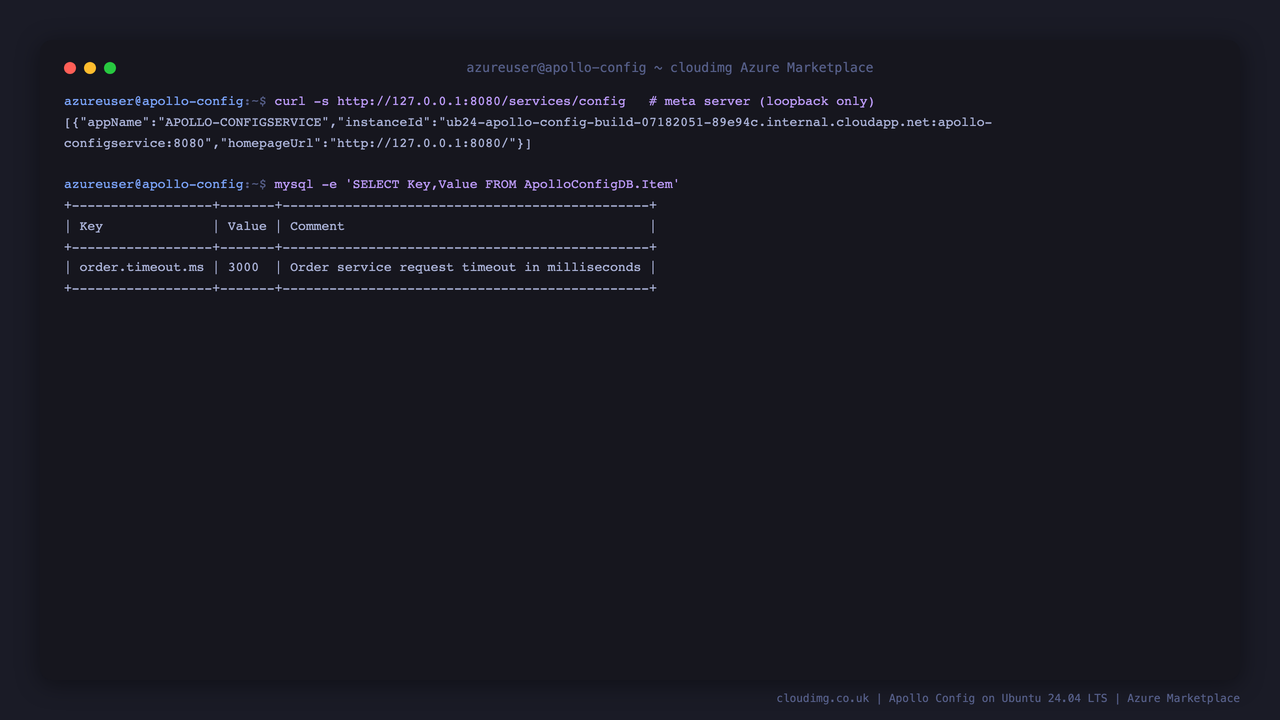Click the mysql query 'SELECT Key,Value FROM ApolloConfigDB.Item'
Viewport: 1280px width, 720px height.
(512, 184)
